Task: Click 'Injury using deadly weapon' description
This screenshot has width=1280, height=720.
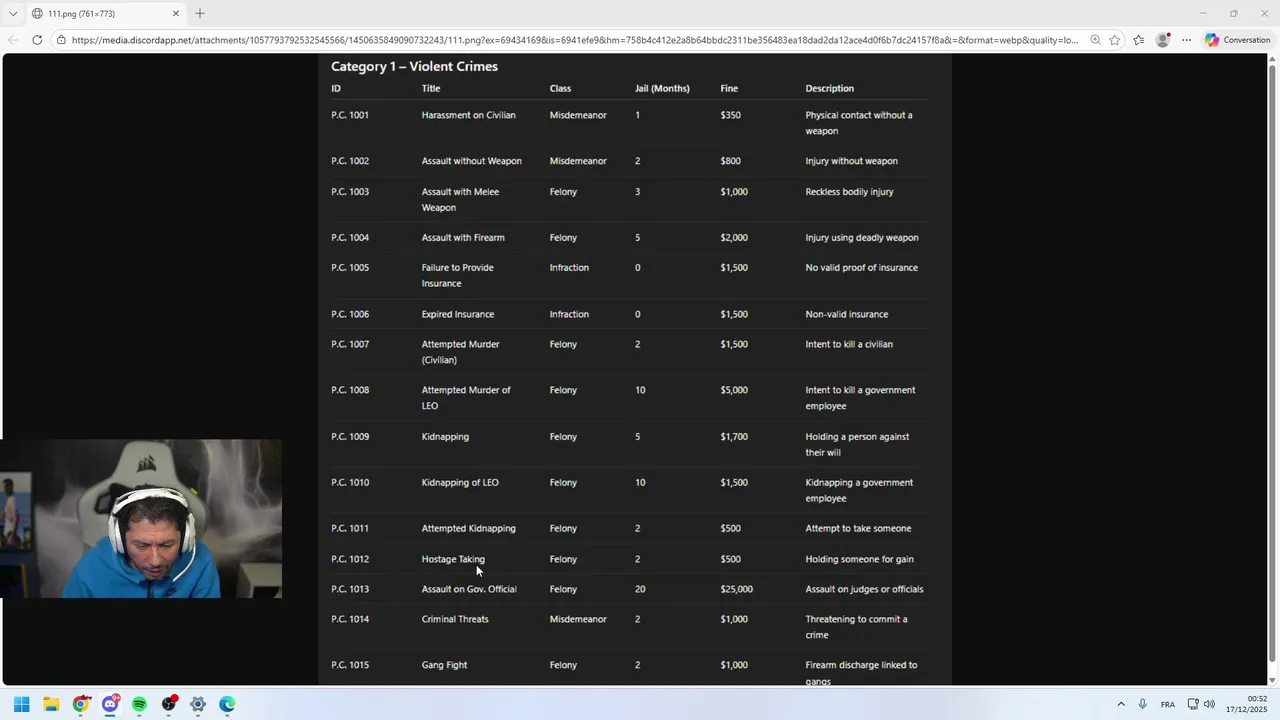Action: coord(862,238)
